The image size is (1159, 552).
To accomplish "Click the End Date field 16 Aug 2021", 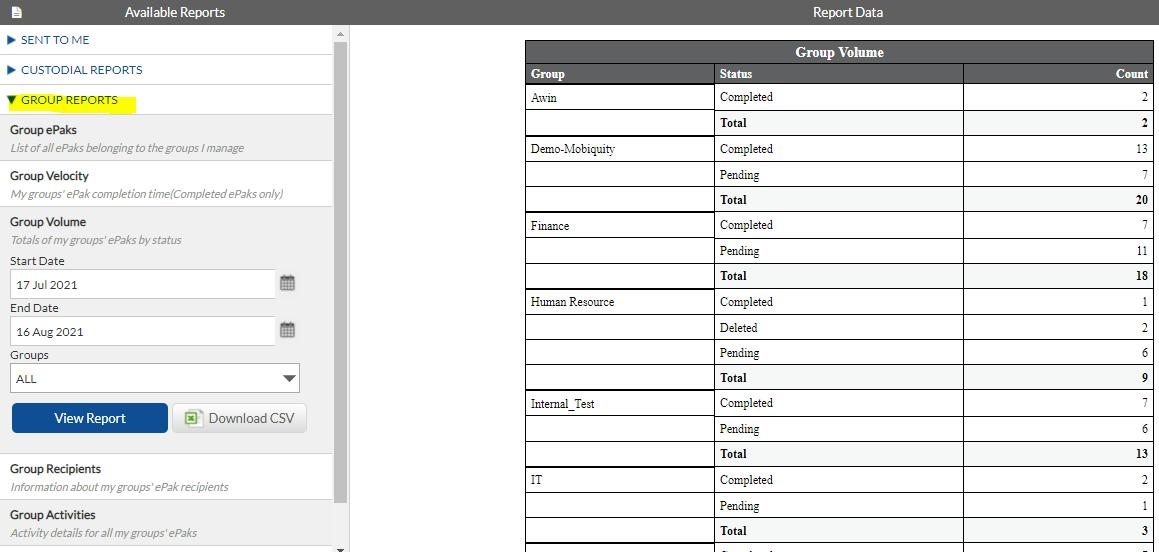I will point(143,331).
